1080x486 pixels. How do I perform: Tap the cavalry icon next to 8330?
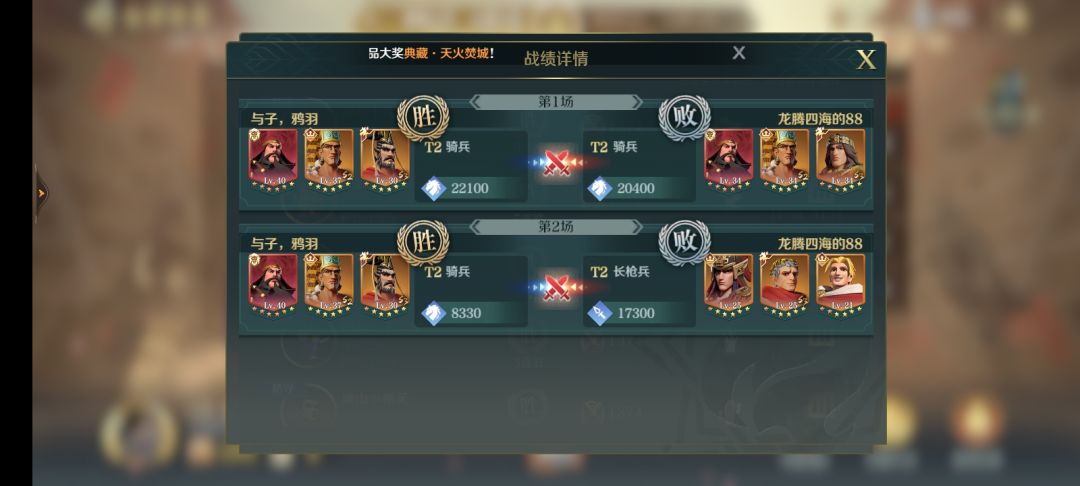434,313
